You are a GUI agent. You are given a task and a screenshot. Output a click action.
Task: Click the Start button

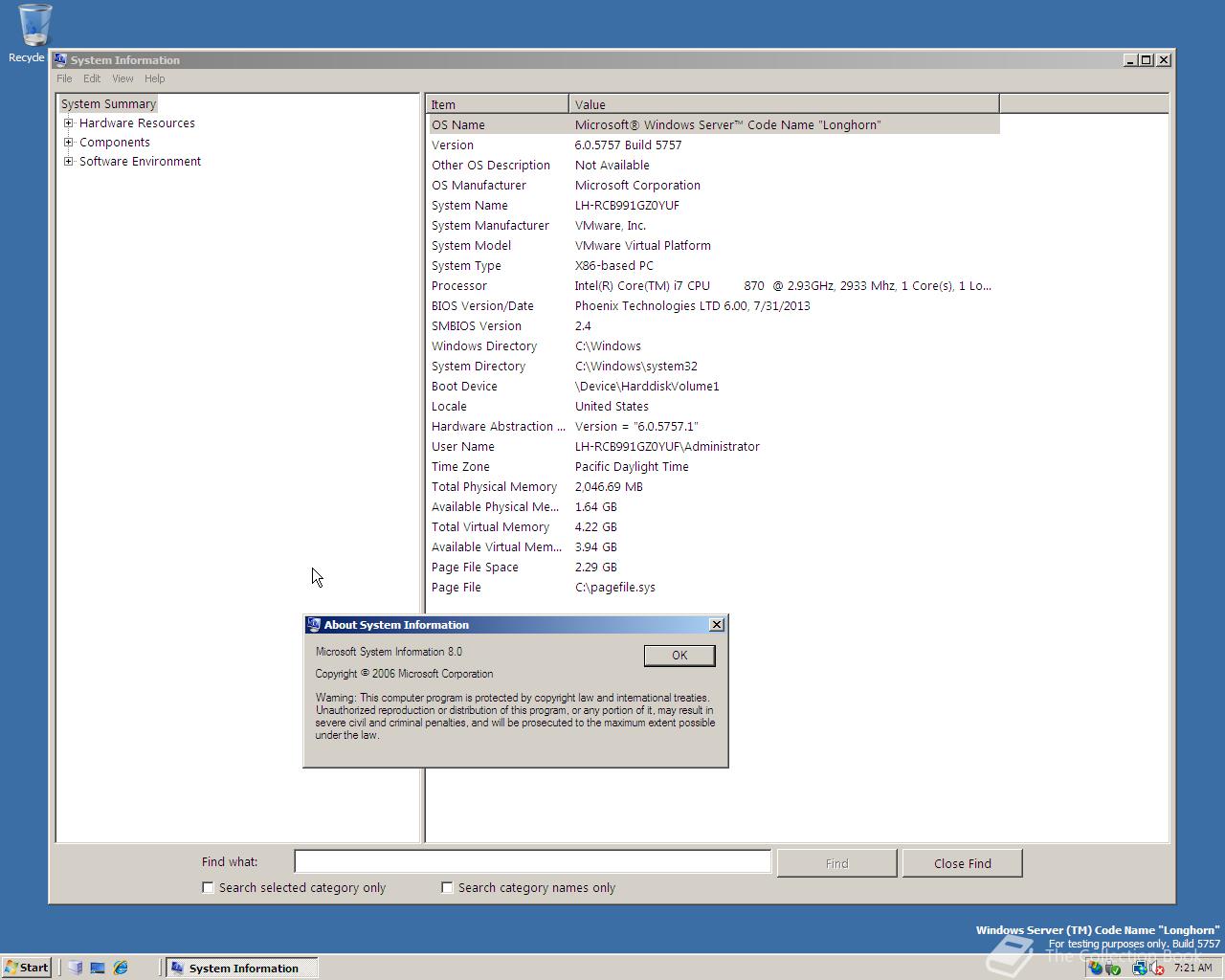point(26,968)
